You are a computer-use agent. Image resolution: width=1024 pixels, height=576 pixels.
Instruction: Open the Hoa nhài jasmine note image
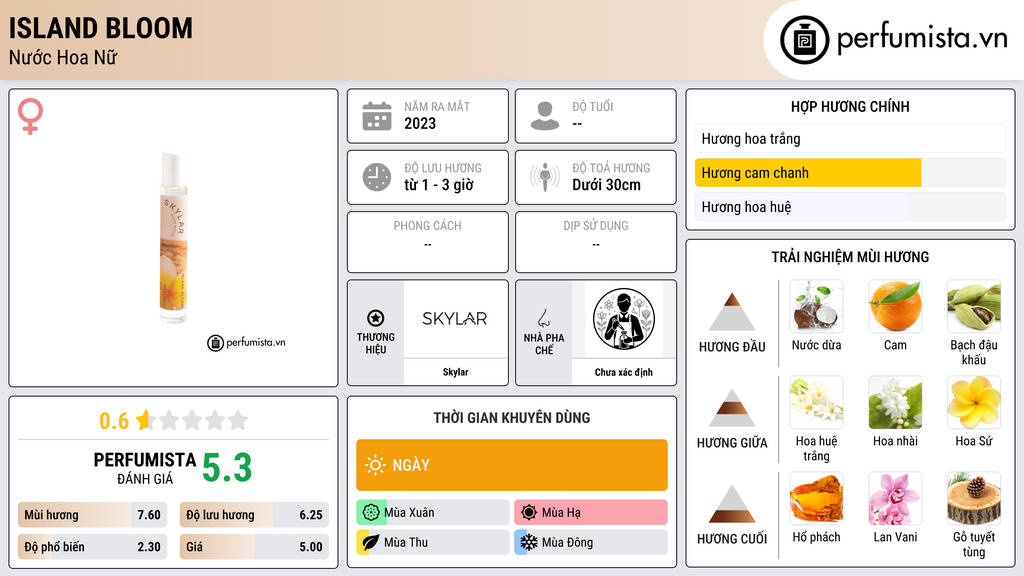[895, 403]
